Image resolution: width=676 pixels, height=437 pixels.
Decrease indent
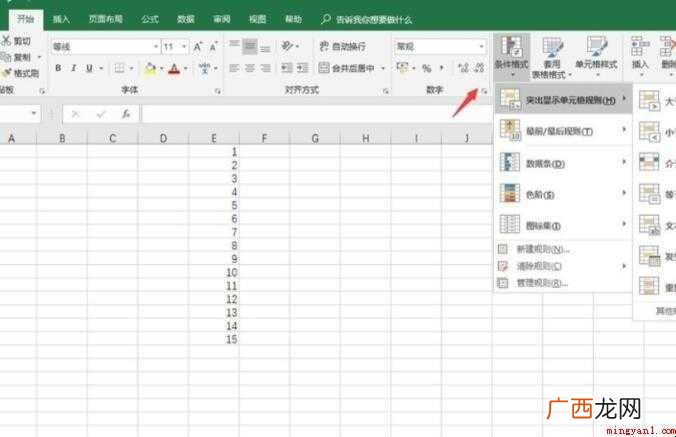(287, 68)
